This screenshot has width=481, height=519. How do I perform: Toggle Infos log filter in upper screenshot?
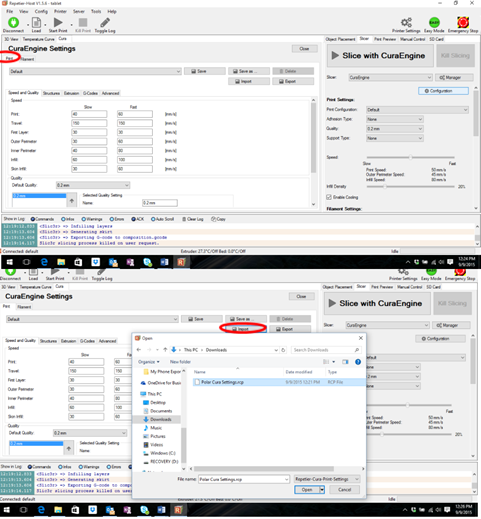tap(68, 219)
